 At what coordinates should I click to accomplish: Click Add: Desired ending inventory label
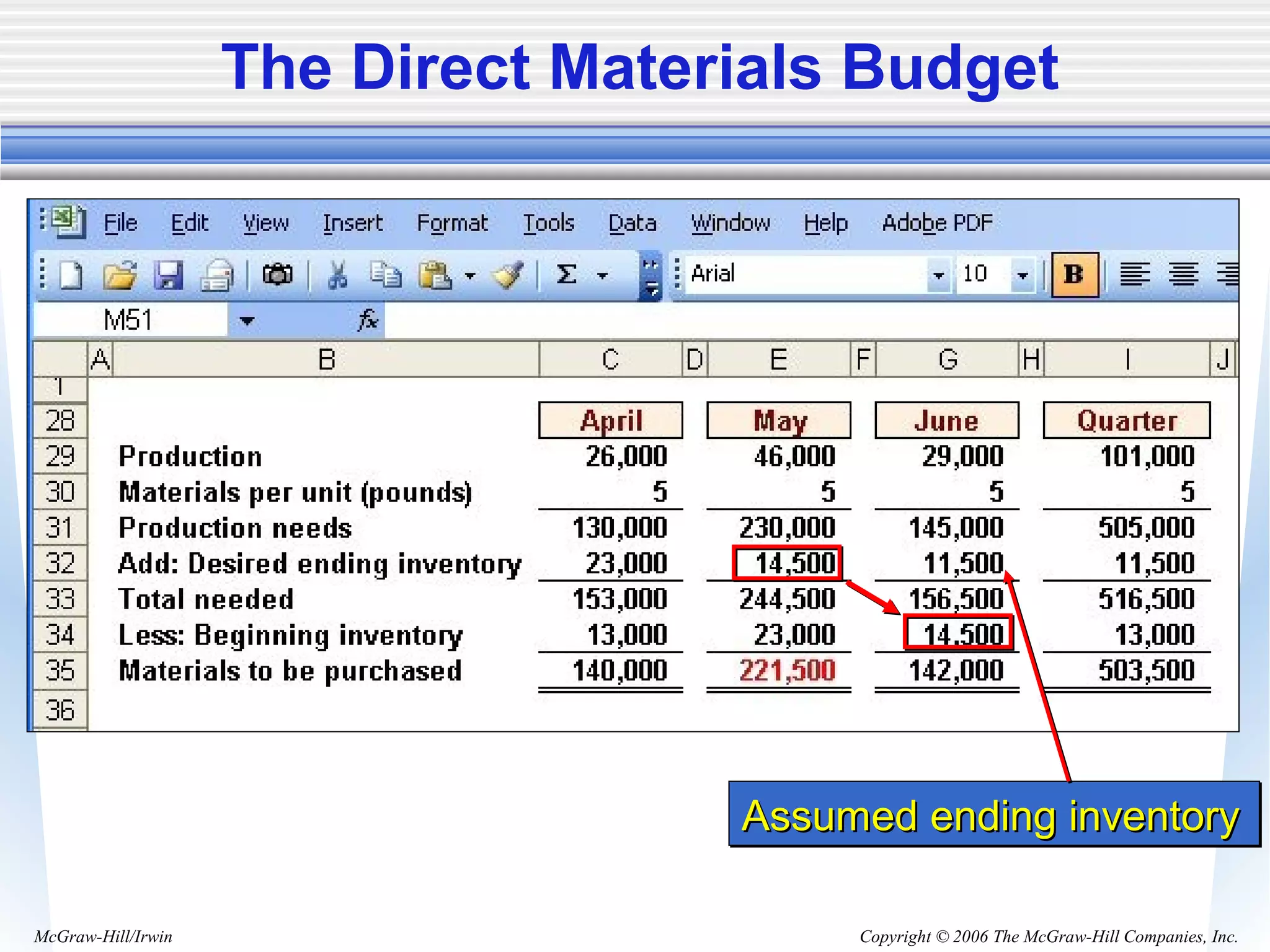click(319, 564)
